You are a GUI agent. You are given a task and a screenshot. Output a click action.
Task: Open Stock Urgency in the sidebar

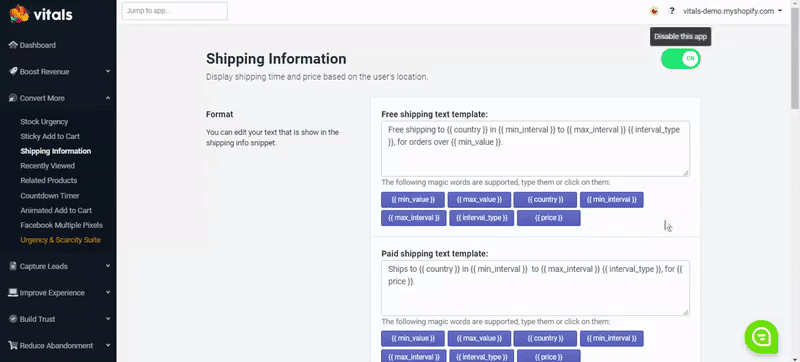pyautogui.click(x=44, y=122)
